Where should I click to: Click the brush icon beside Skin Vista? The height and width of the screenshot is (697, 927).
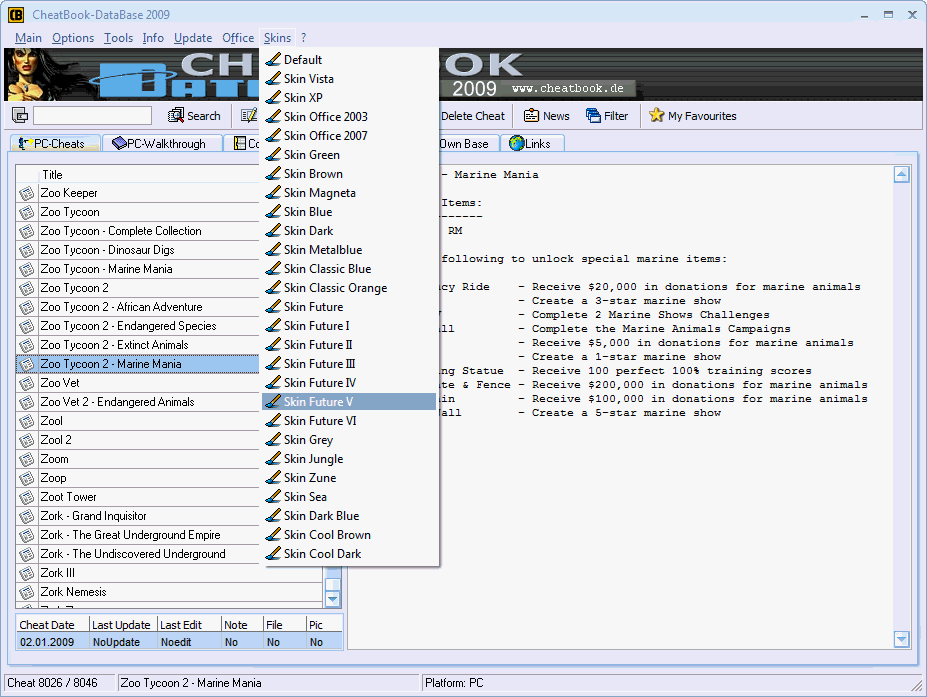[x=272, y=79]
